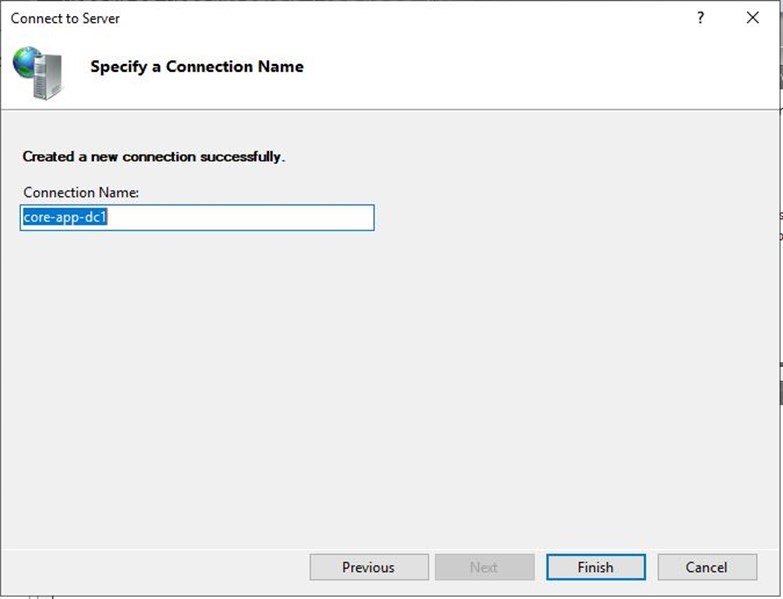Click the globe part of the header icon
Image resolution: width=783 pixels, height=599 pixels.
pyautogui.click(x=27, y=63)
